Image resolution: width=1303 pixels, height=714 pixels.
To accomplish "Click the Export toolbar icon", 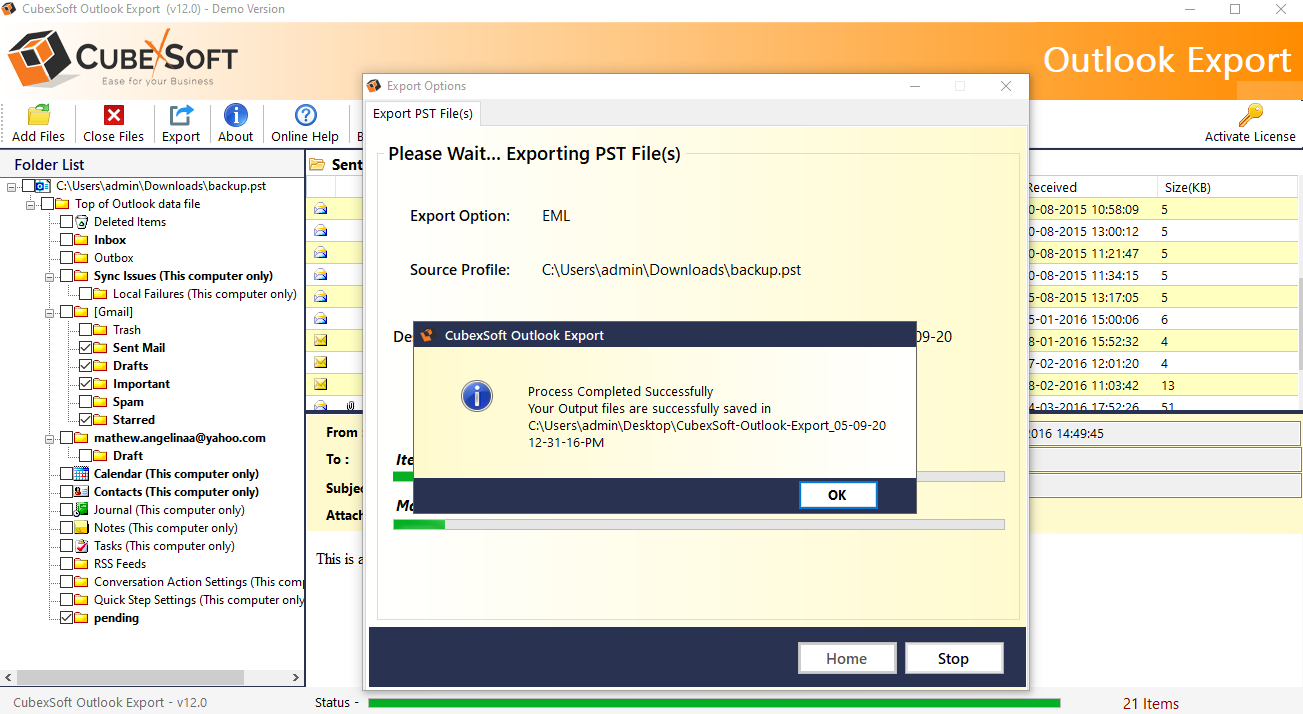I will point(181,115).
